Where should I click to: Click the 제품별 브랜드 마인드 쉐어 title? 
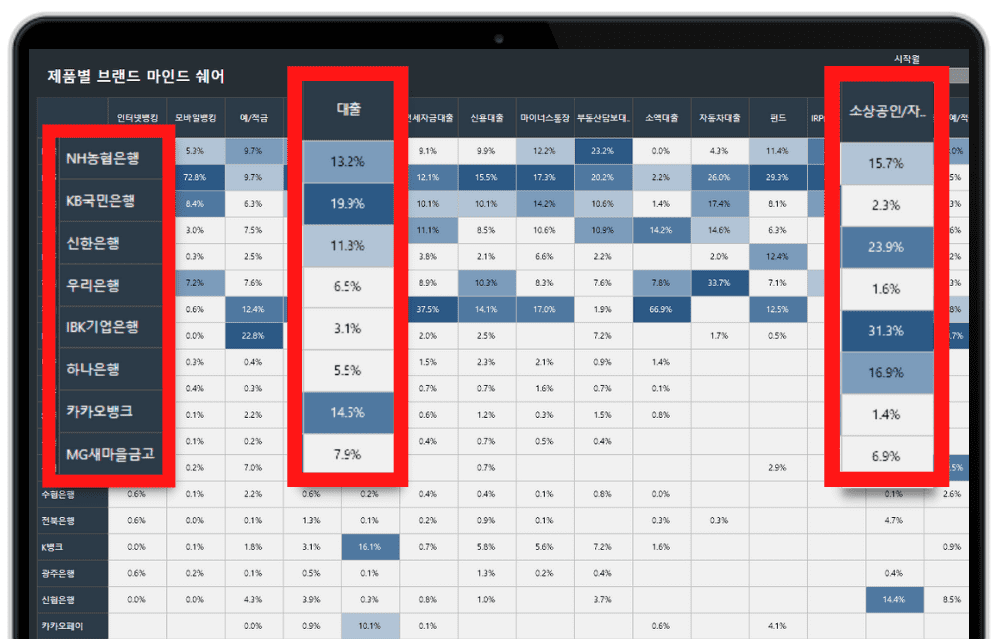[x=136, y=77]
